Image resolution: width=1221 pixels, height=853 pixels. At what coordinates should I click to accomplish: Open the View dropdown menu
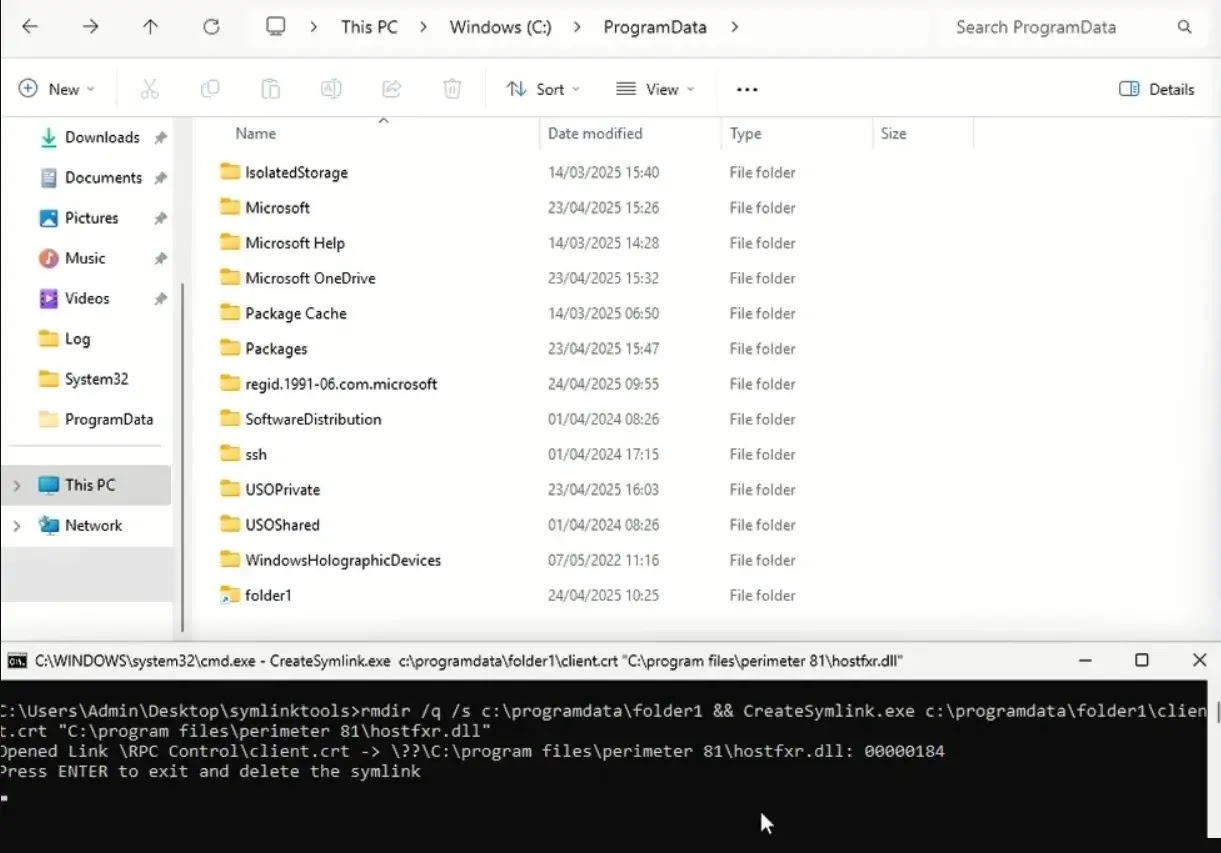[x=655, y=89]
